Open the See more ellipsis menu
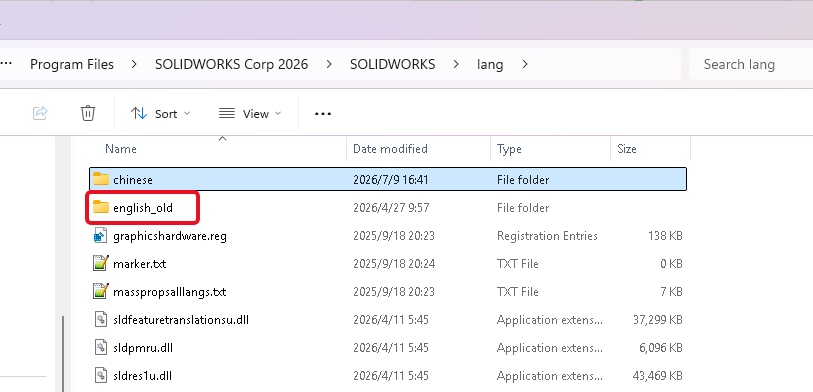 coord(323,114)
